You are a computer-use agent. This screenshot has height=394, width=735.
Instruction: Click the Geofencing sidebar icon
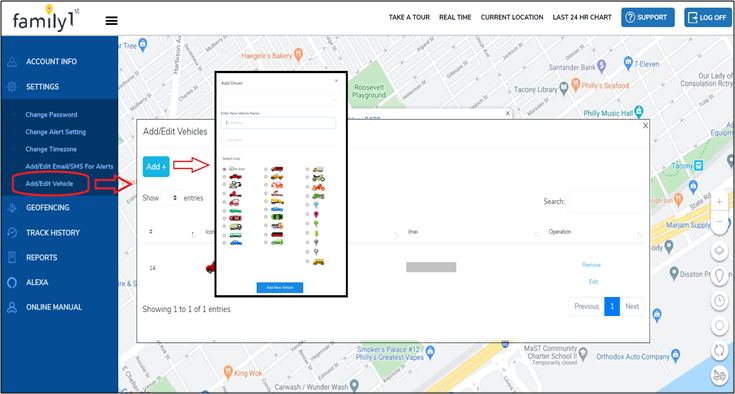point(12,208)
